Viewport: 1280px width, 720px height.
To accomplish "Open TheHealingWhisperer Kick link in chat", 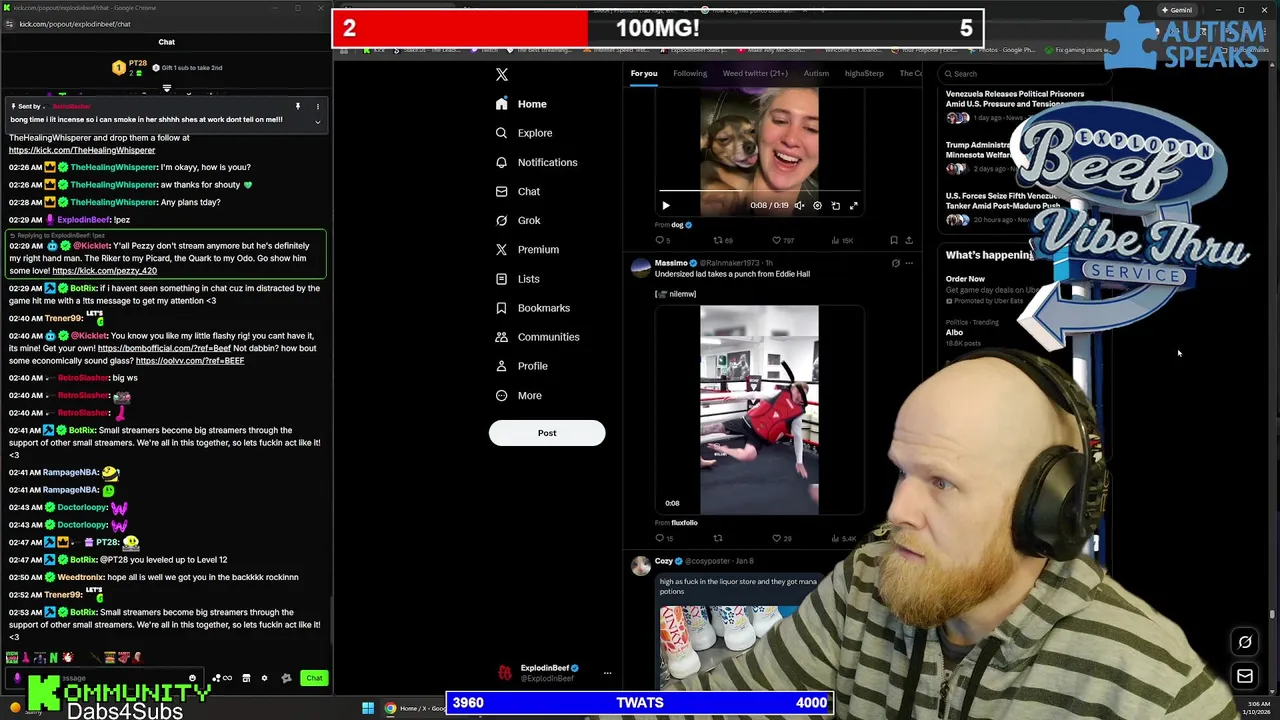I will [x=82, y=150].
